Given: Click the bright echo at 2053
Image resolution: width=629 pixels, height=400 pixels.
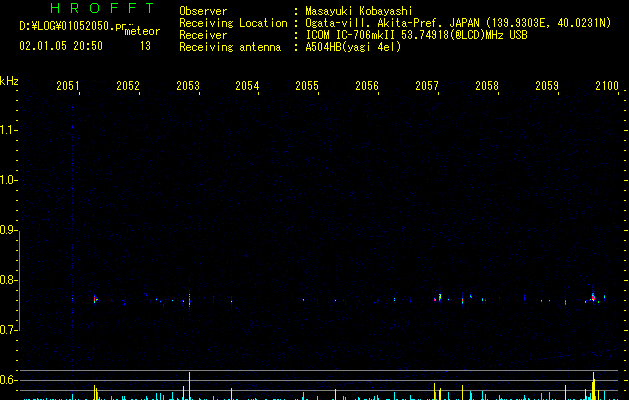Looking at the screenshot, I should point(189,299).
